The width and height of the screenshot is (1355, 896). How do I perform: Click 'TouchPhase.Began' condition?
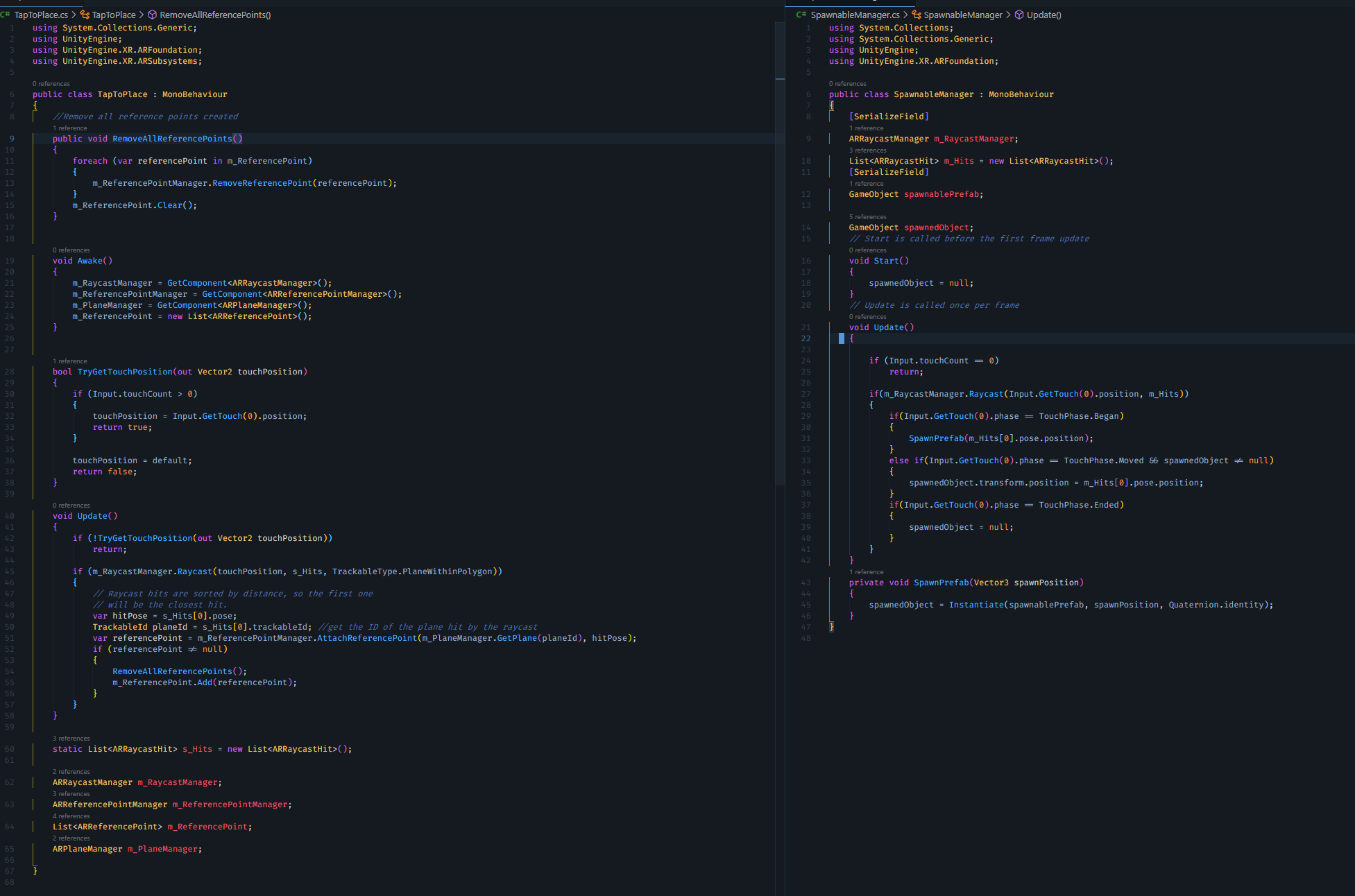coord(1079,416)
